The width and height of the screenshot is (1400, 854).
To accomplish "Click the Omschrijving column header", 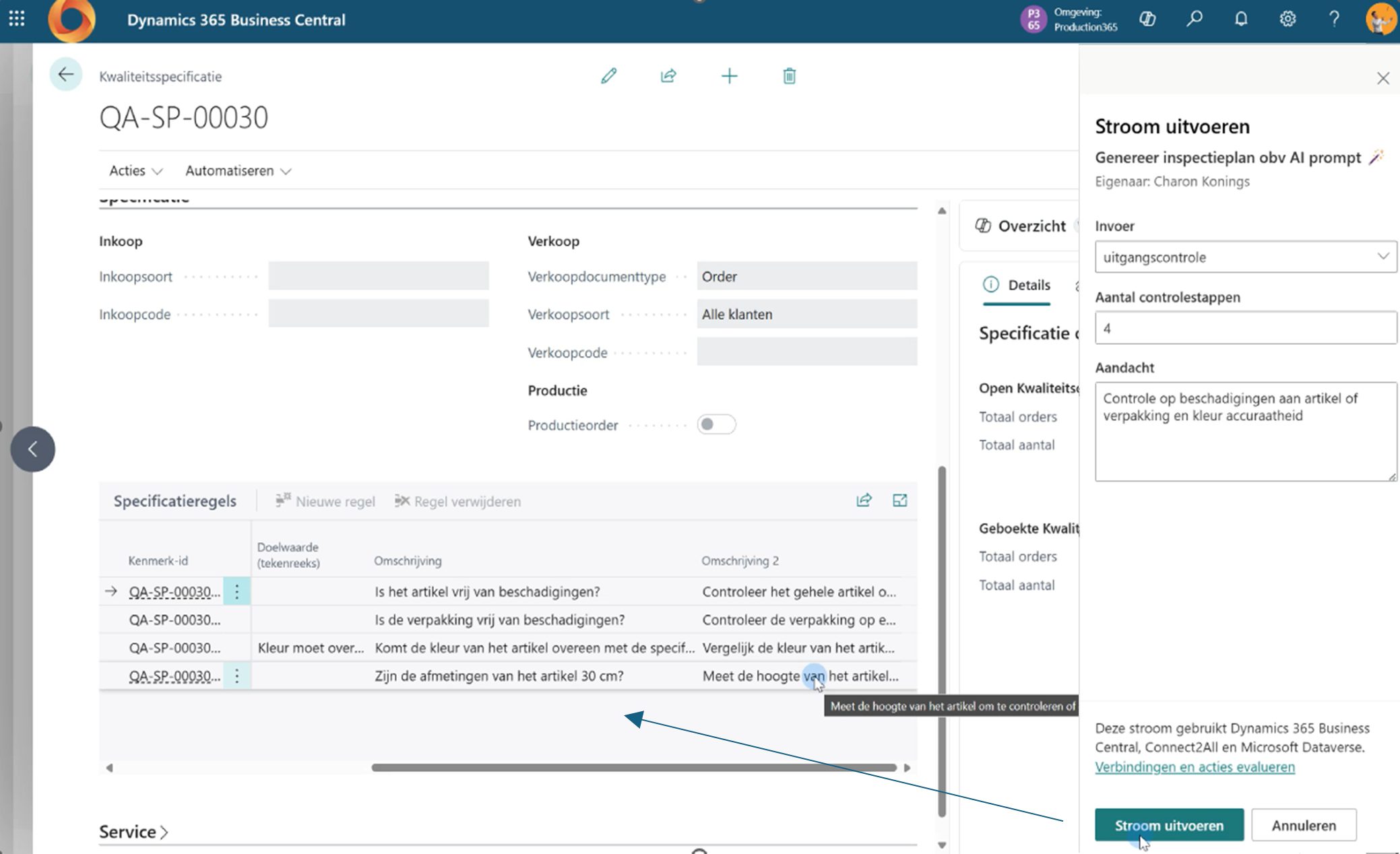I will 408,560.
